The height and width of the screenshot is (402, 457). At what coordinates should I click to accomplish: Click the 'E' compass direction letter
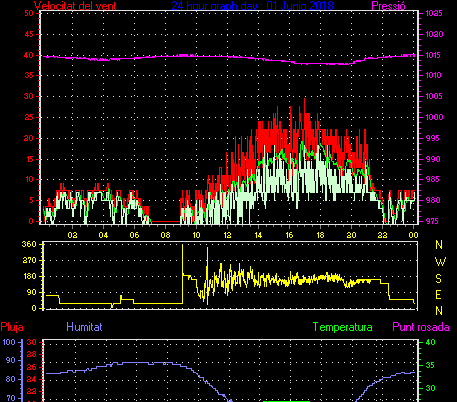[439, 295]
